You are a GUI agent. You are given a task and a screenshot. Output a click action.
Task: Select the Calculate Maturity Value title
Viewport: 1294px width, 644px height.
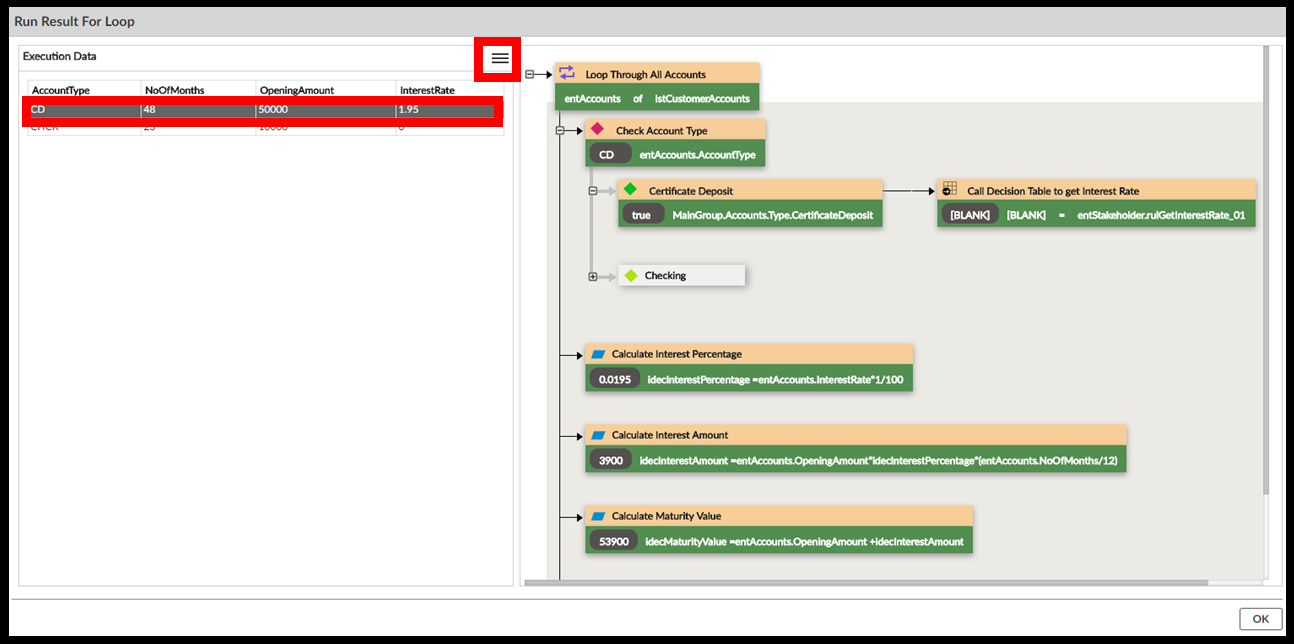point(666,516)
